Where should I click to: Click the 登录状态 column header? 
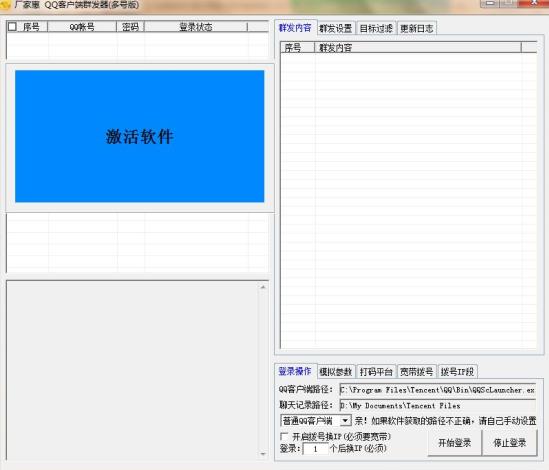coord(196,27)
